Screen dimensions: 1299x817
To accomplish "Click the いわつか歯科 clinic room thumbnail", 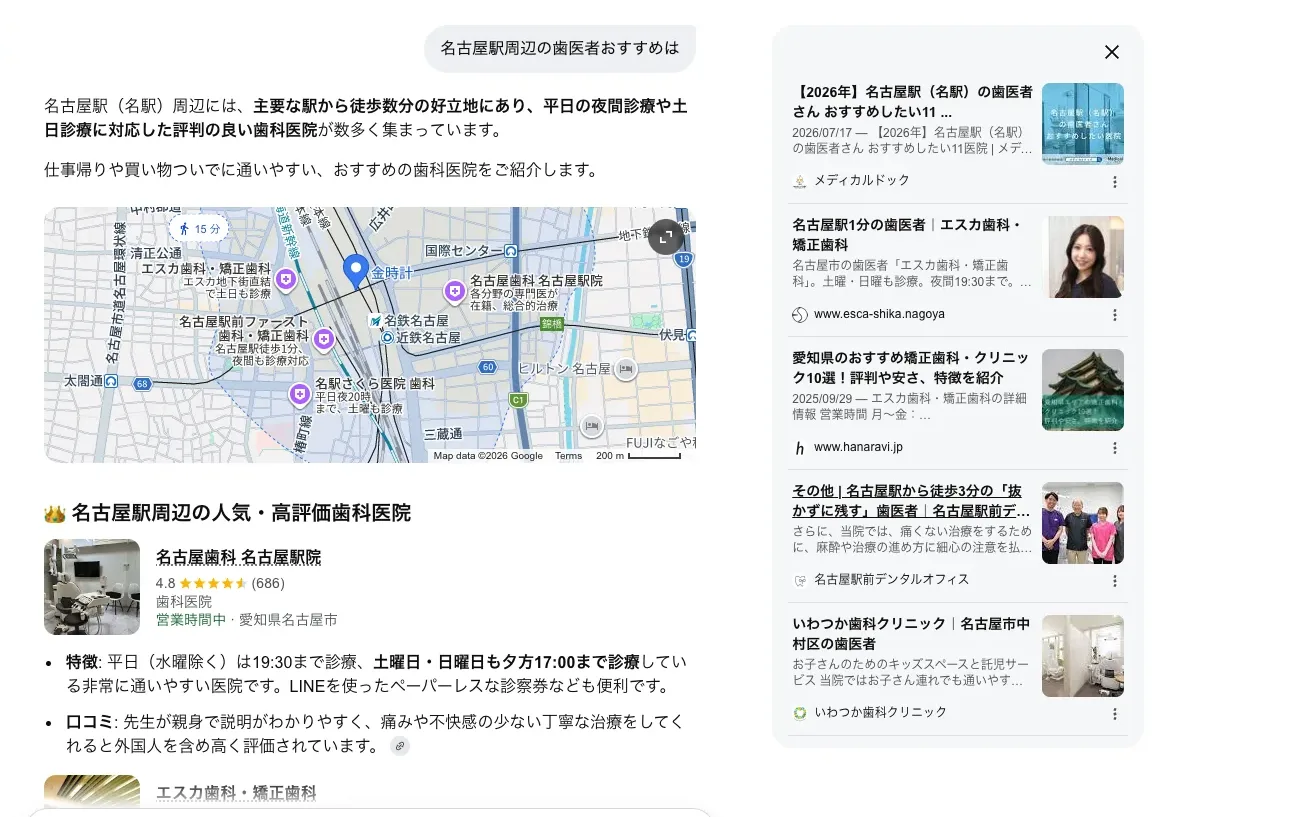I will 1083,656.
